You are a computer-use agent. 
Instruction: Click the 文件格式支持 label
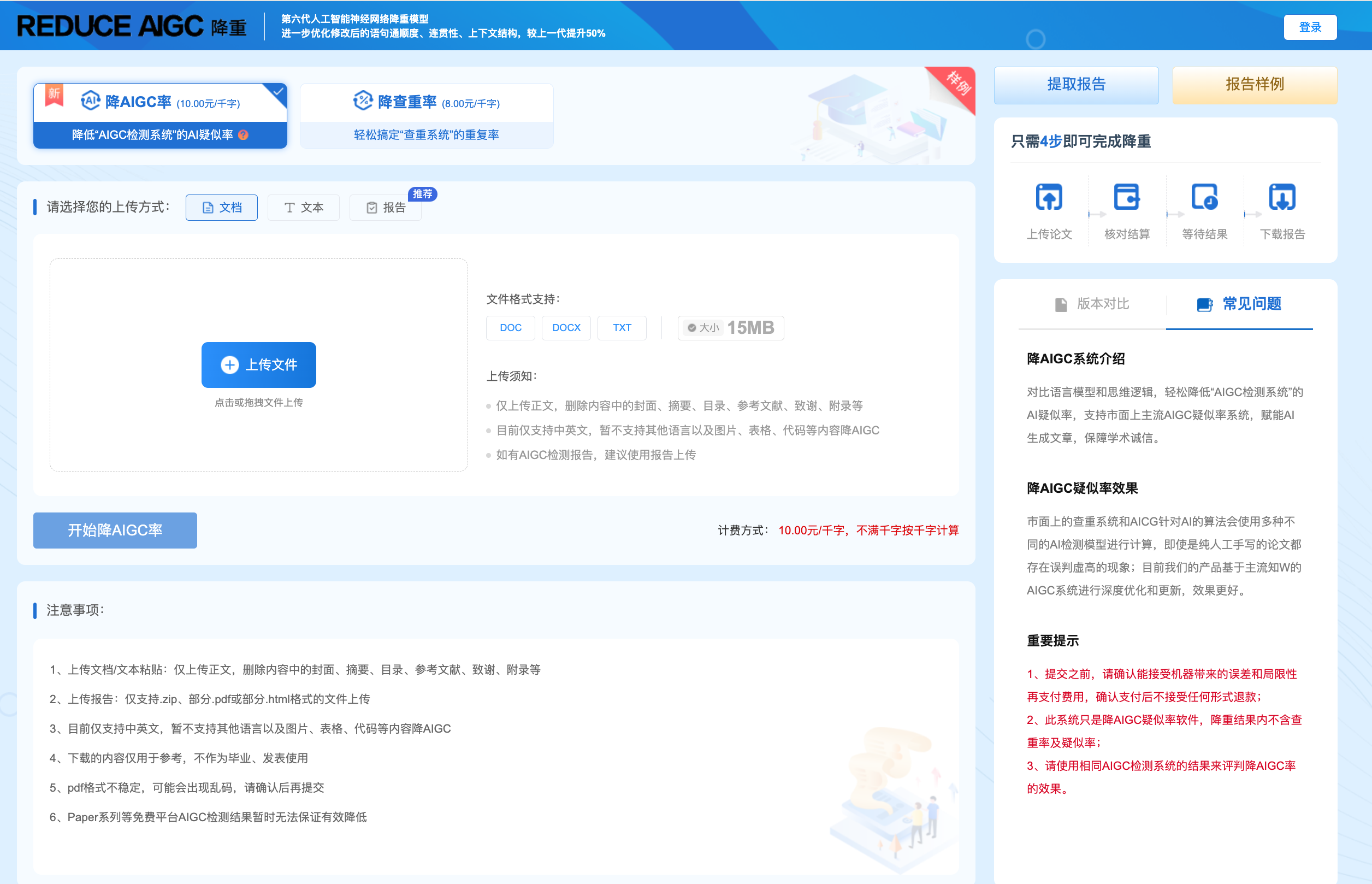pyautogui.click(x=523, y=299)
